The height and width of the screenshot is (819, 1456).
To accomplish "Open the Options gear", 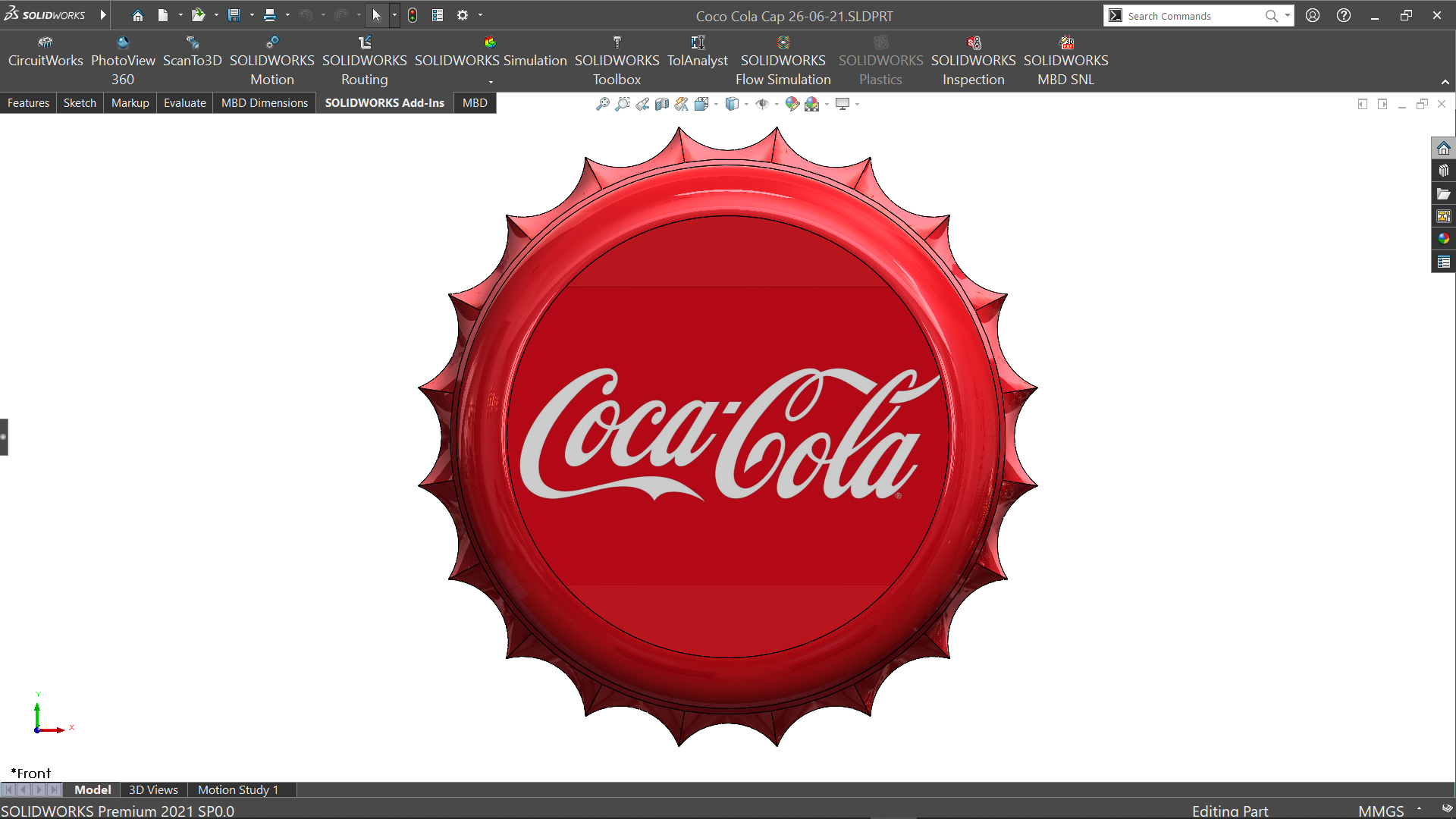I will (463, 15).
